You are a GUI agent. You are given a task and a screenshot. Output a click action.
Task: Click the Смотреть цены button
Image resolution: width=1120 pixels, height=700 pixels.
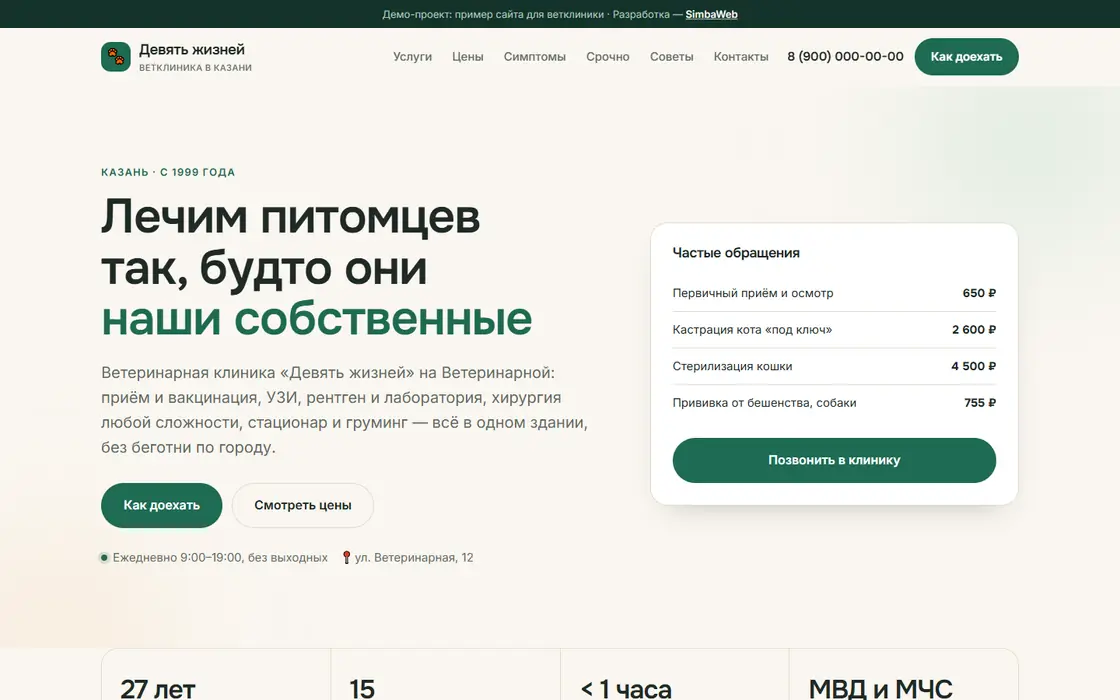click(x=303, y=505)
